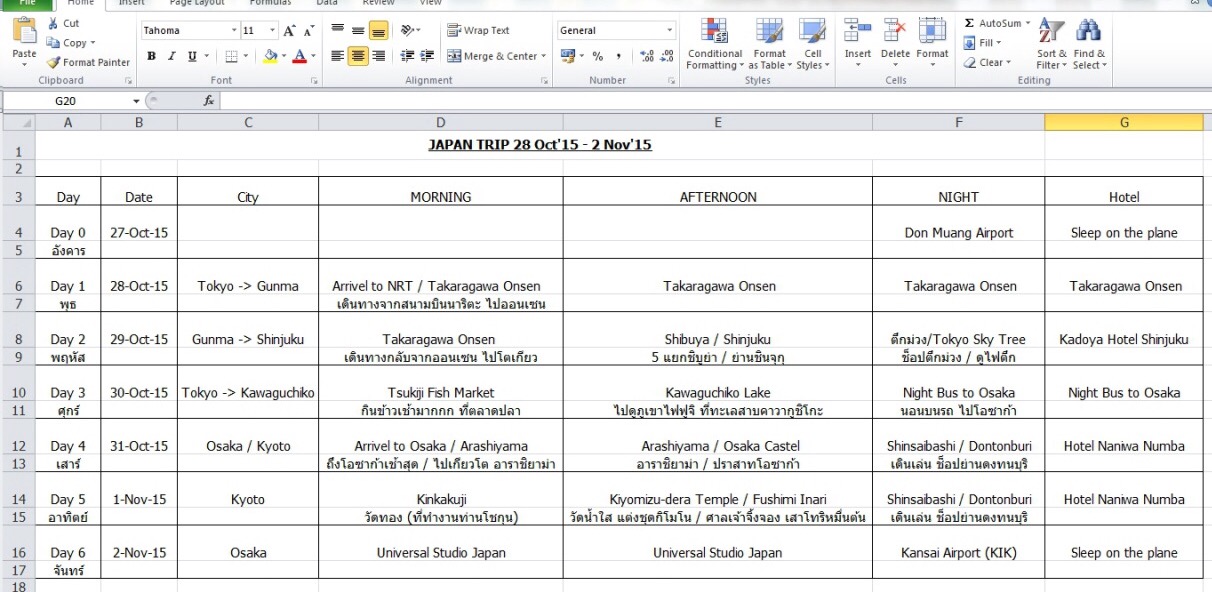The height and width of the screenshot is (592, 1212).
Task: Open the Merge & Center dropdown arrow
Action: (544, 57)
